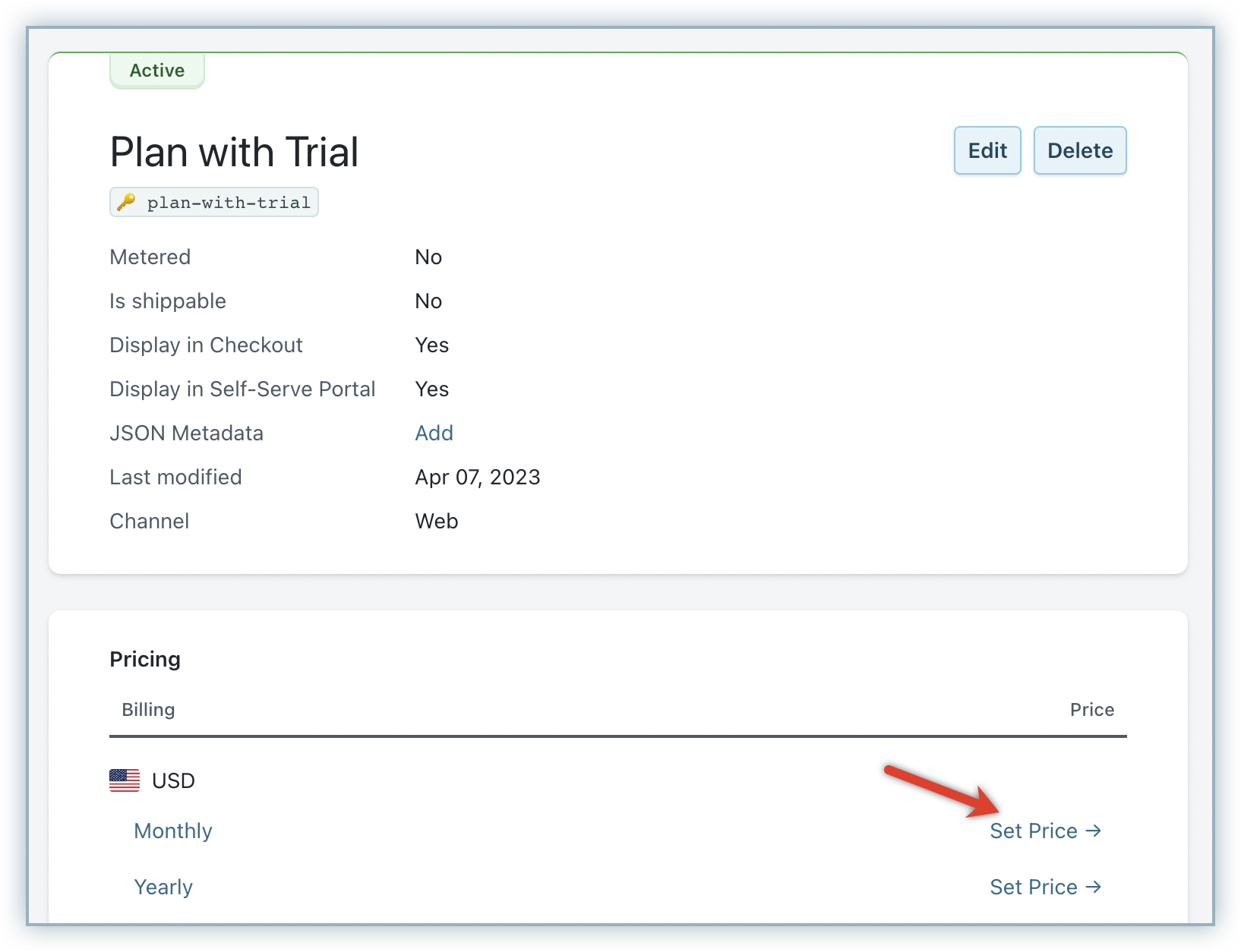Click the Last modified date Apr 07, 2023
Screen dimensions: 1241x952
pyautogui.click(x=477, y=477)
